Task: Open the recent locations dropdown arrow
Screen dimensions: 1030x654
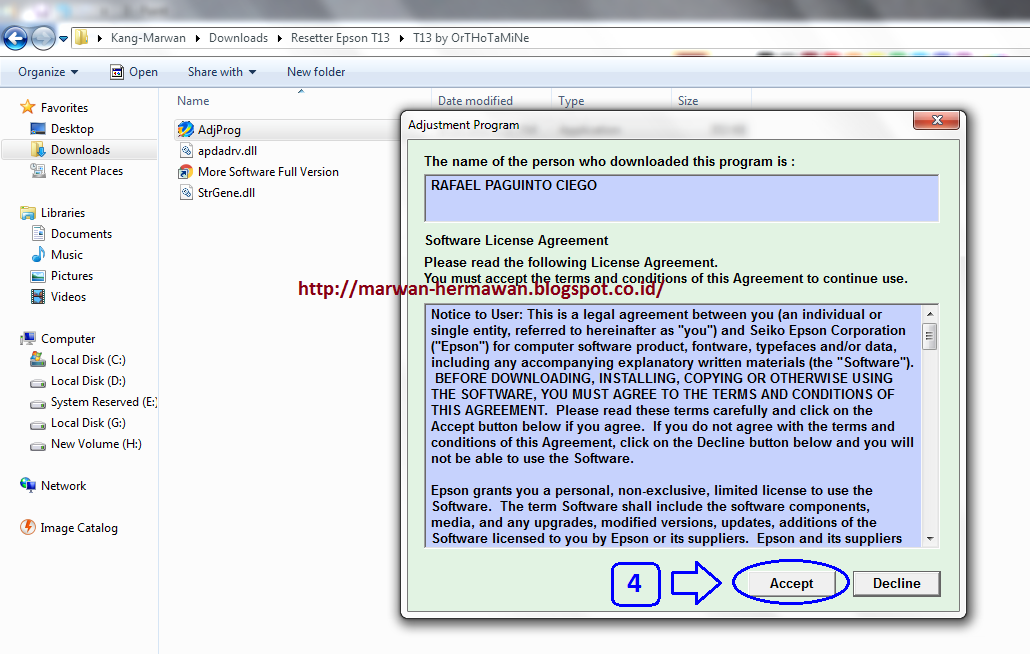Action: [x=63, y=39]
